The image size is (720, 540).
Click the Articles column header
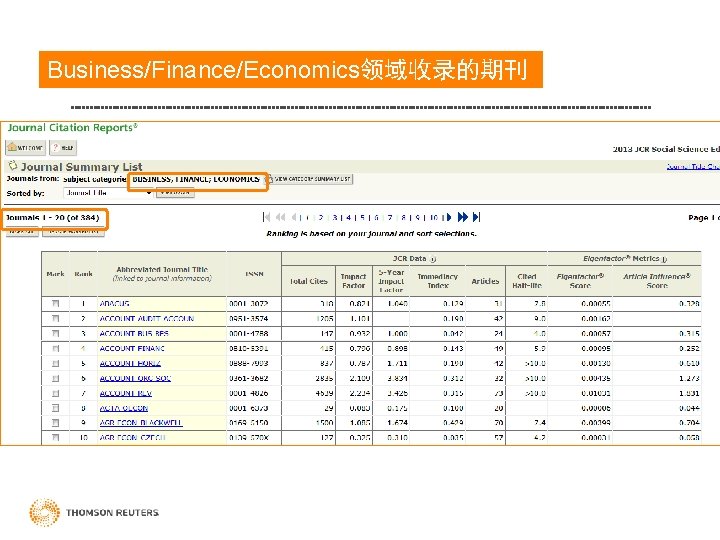[x=485, y=281]
